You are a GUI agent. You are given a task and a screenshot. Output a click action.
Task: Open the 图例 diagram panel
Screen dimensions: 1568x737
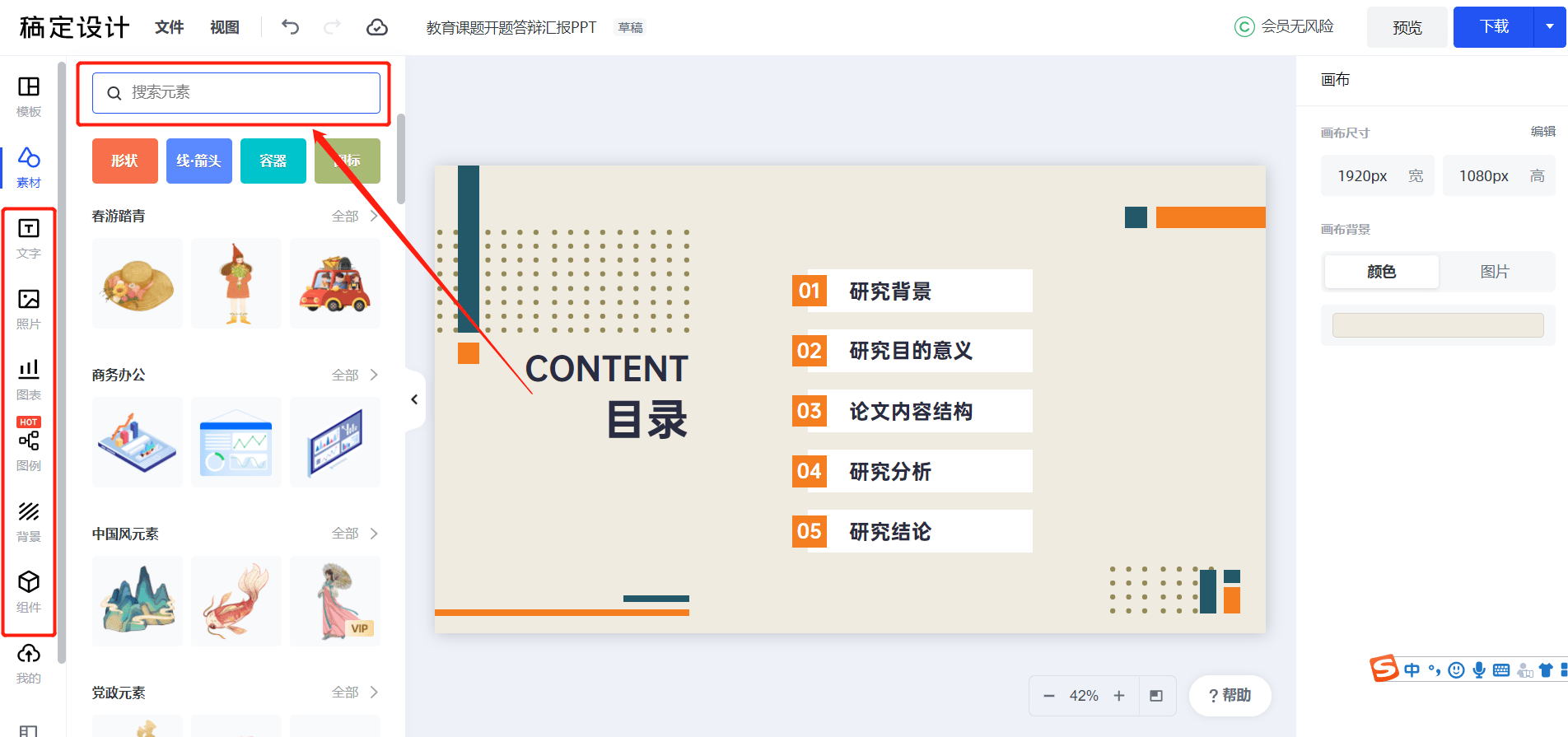click(29, 451)
